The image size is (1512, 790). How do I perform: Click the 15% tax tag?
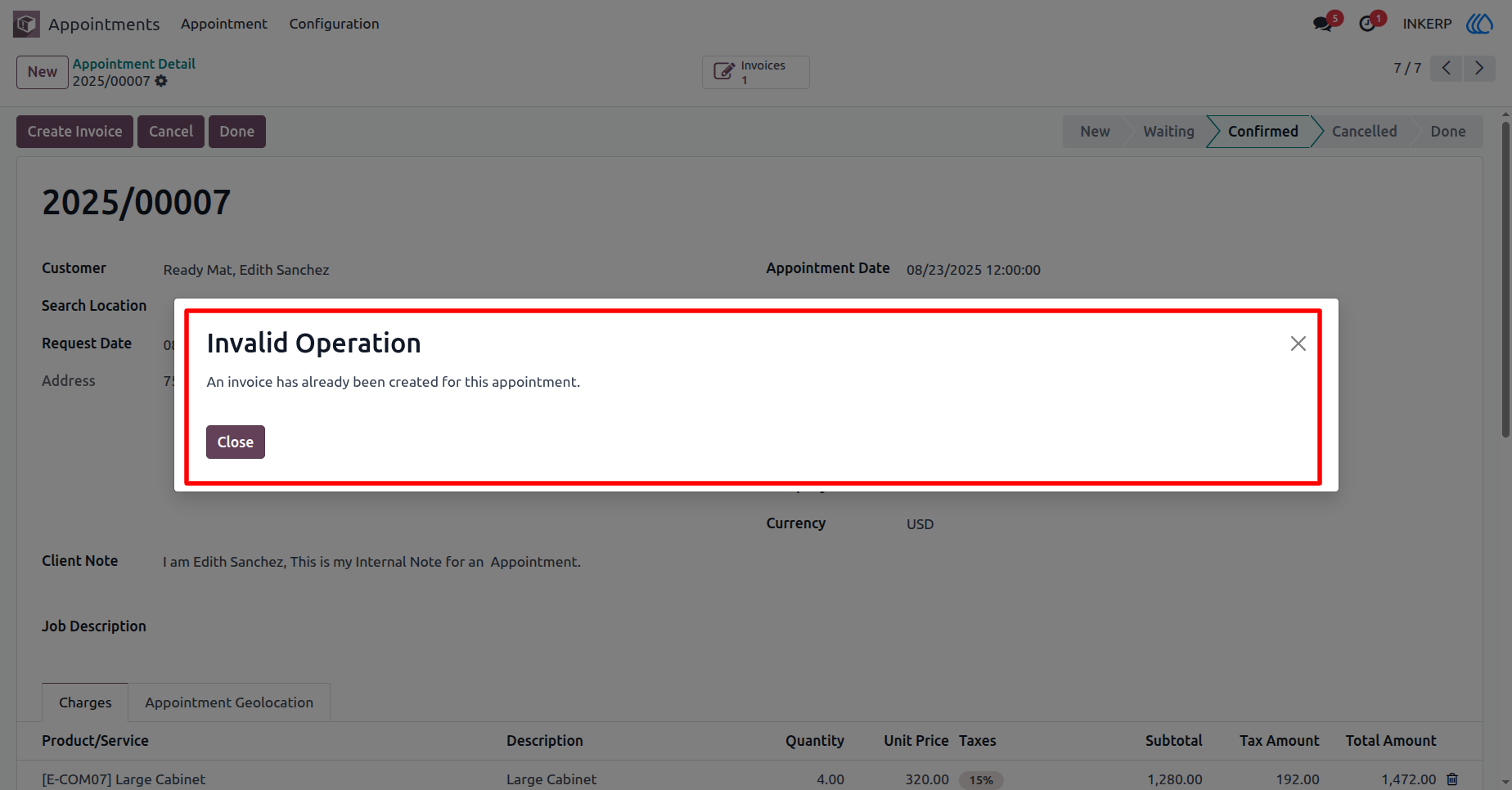981,780
